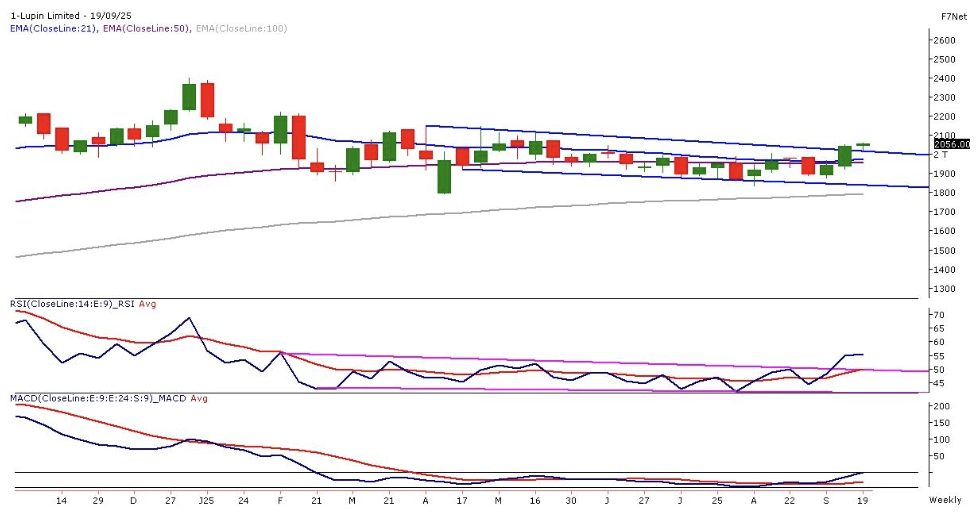The width and height of the screenshot is (980, 516).
Task: Click the 29 date axis label
Action: pos(98,501)
